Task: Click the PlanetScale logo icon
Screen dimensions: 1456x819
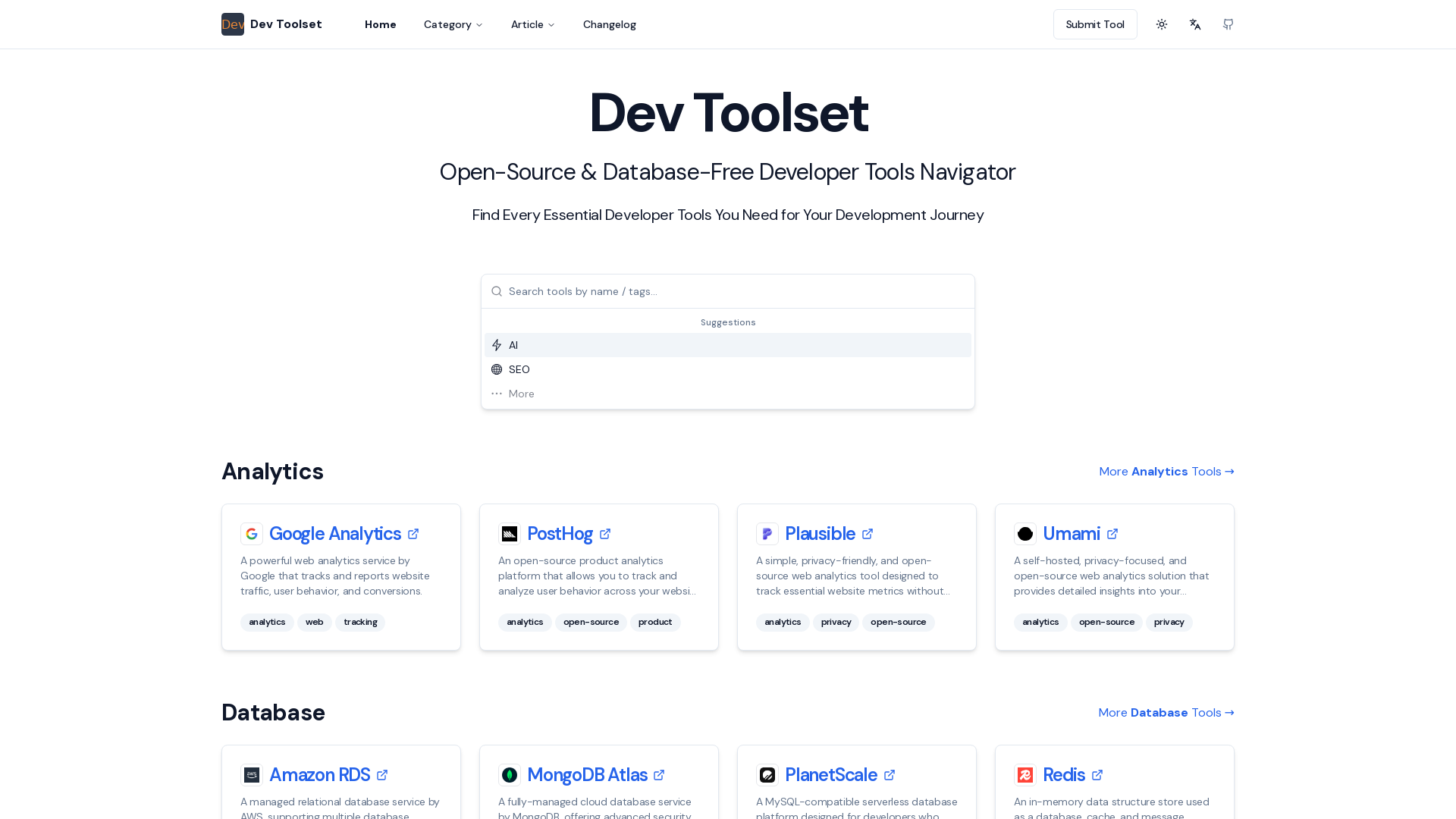Action: (x=767, y=775)
